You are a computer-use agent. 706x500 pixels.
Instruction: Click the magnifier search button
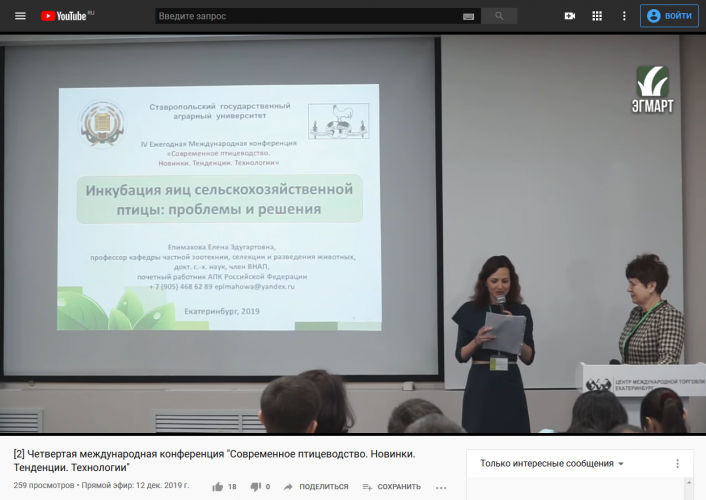pyautogui.click(x=499, y=16)
